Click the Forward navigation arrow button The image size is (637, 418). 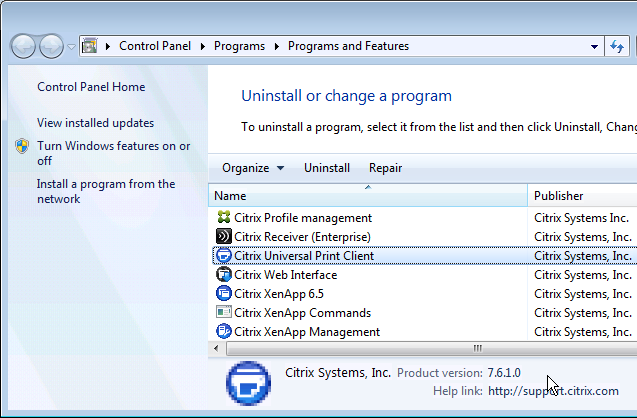click(x=51, y=46)
